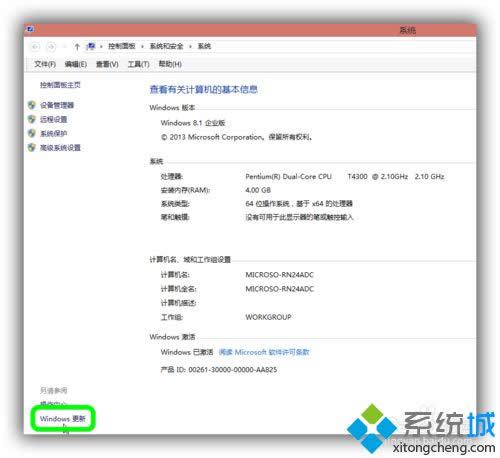This screenshot has width=500, height=458.
Task: Open the Windows 更新 link
Action: pyautogui.click(x=63, y=419)
